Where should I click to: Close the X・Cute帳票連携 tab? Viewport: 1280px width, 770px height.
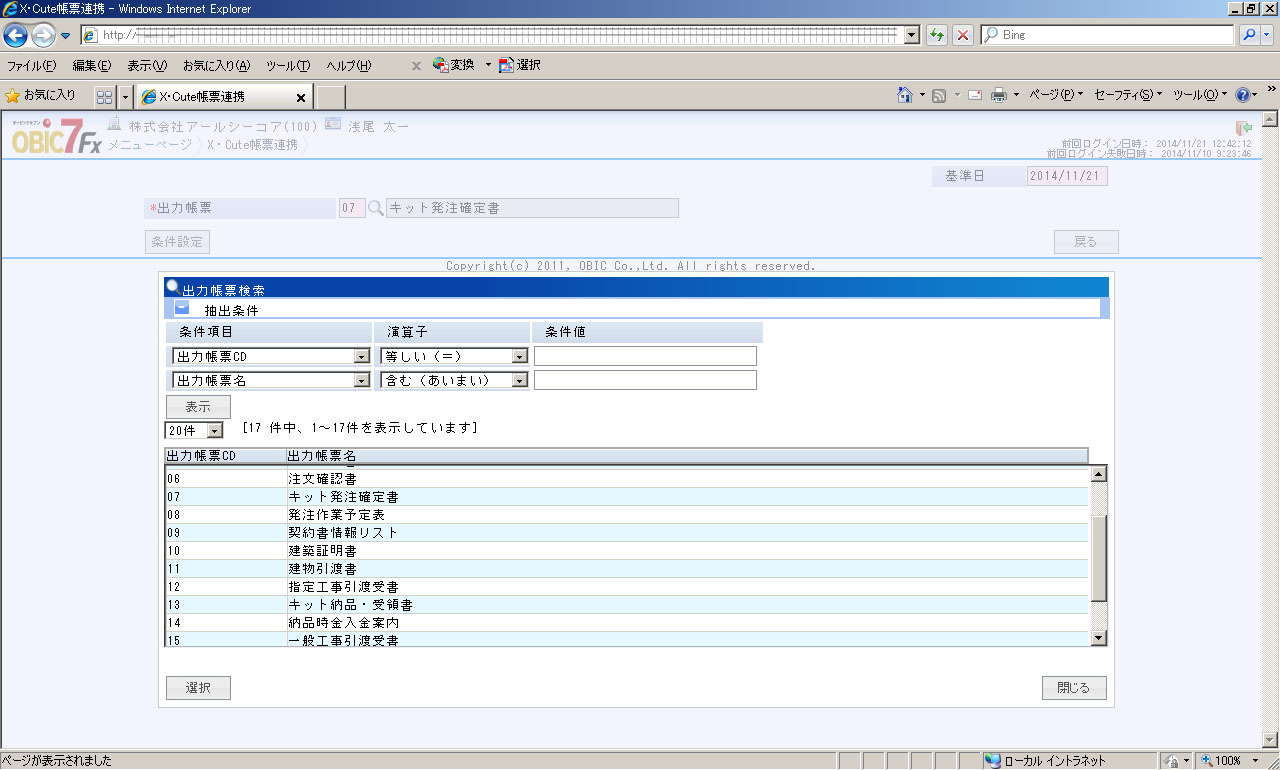tap(301, 98)
